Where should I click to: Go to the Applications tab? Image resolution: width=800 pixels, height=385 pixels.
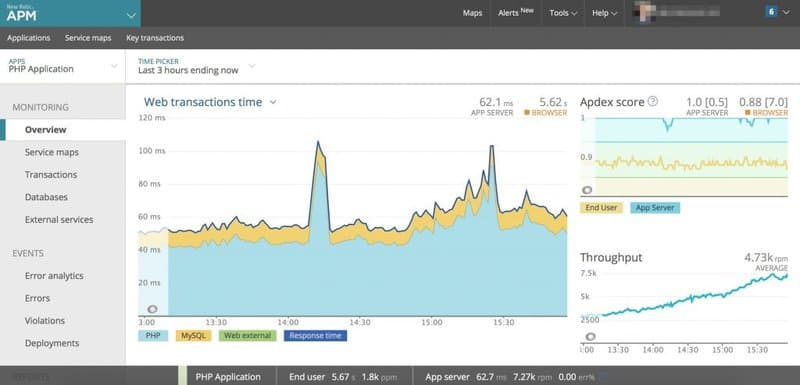tap(29, 38)
